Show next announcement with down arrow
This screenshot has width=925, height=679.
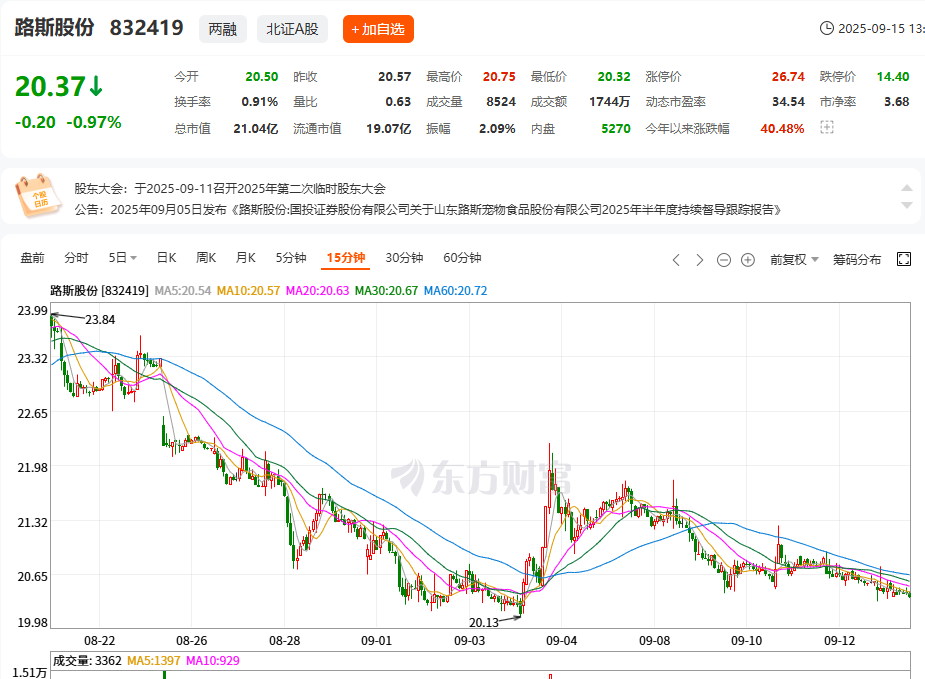coord(907,205)
